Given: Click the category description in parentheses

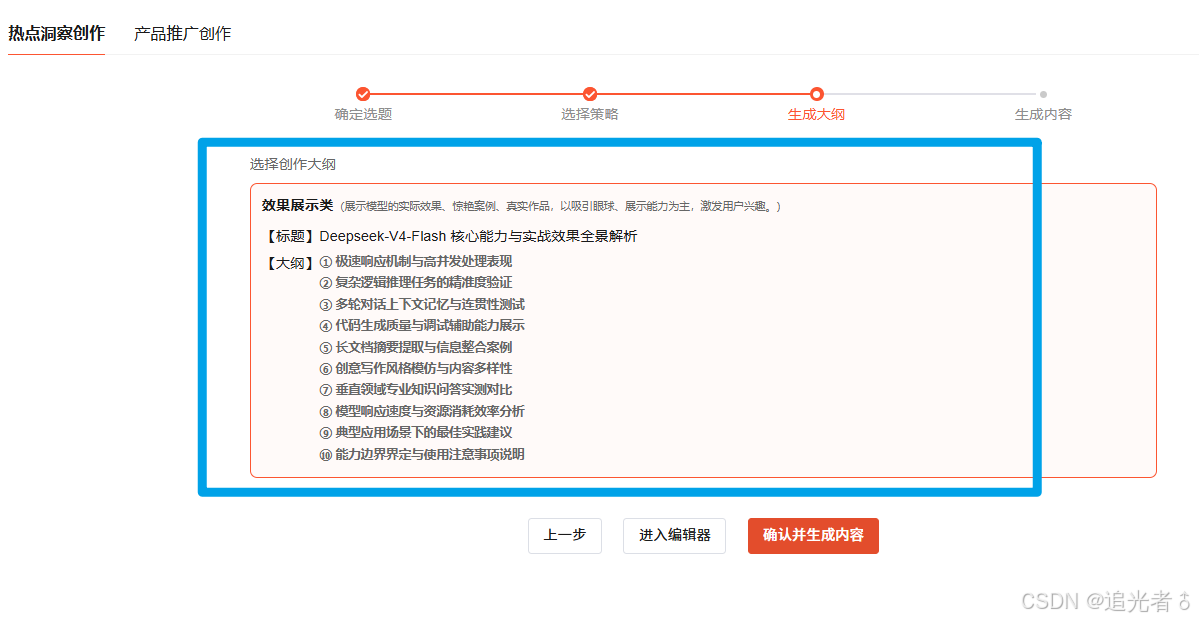Looking at the screenshot, I should (561, 206).
